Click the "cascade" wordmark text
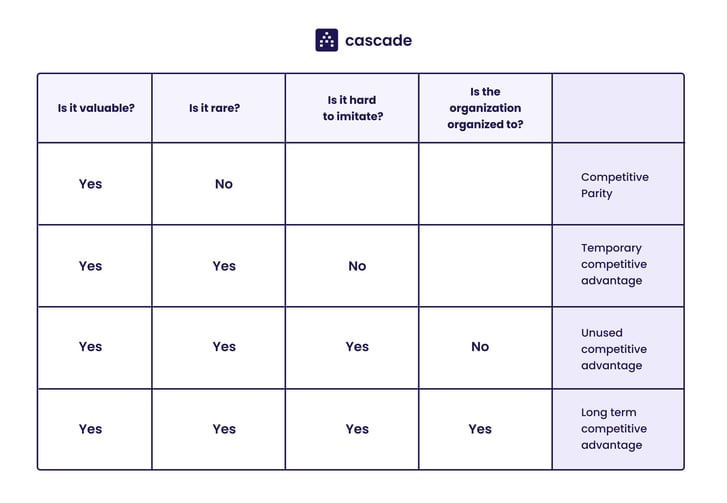 point(378,41)
